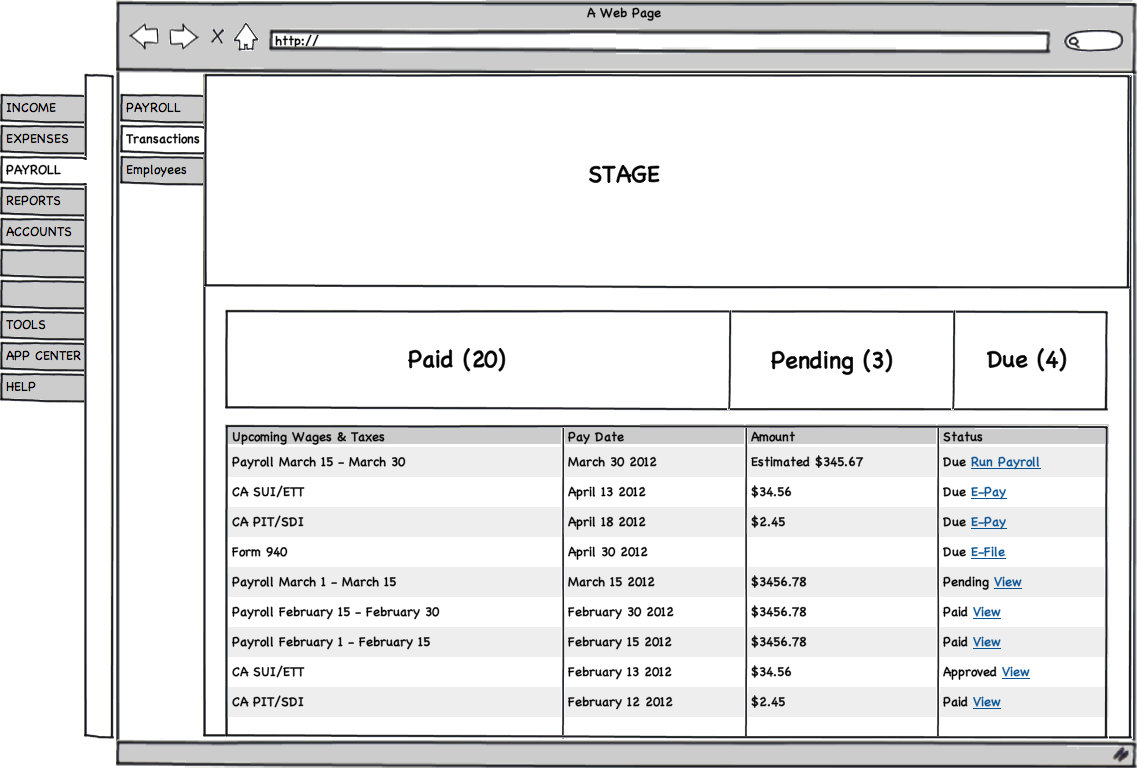The height and width of the screenshot is (768, 1137).
Task: Open the EXPENSES sidebar tab
Action: [x=43, y=139]
